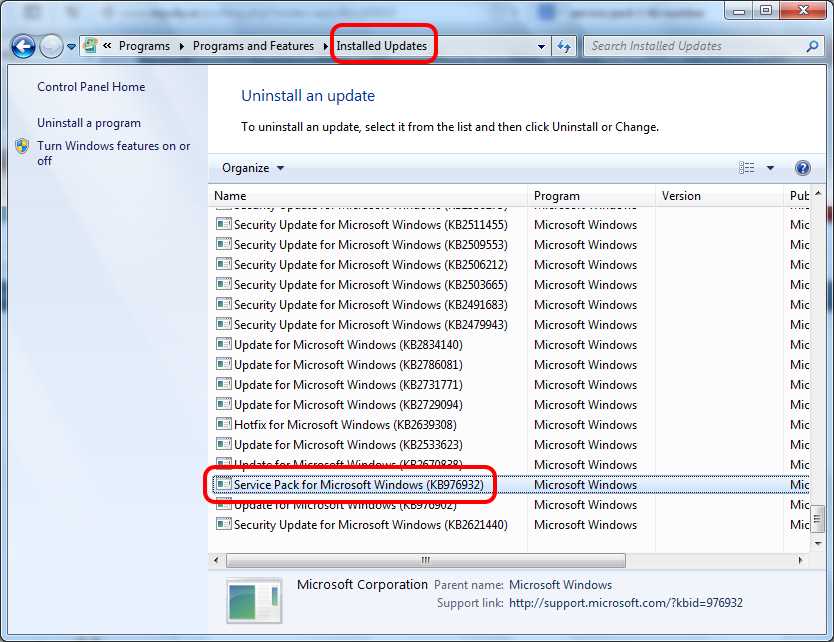Click the horizontal scrollbar thumb
This screenshot has width=834, height=642.
(426, 560)
